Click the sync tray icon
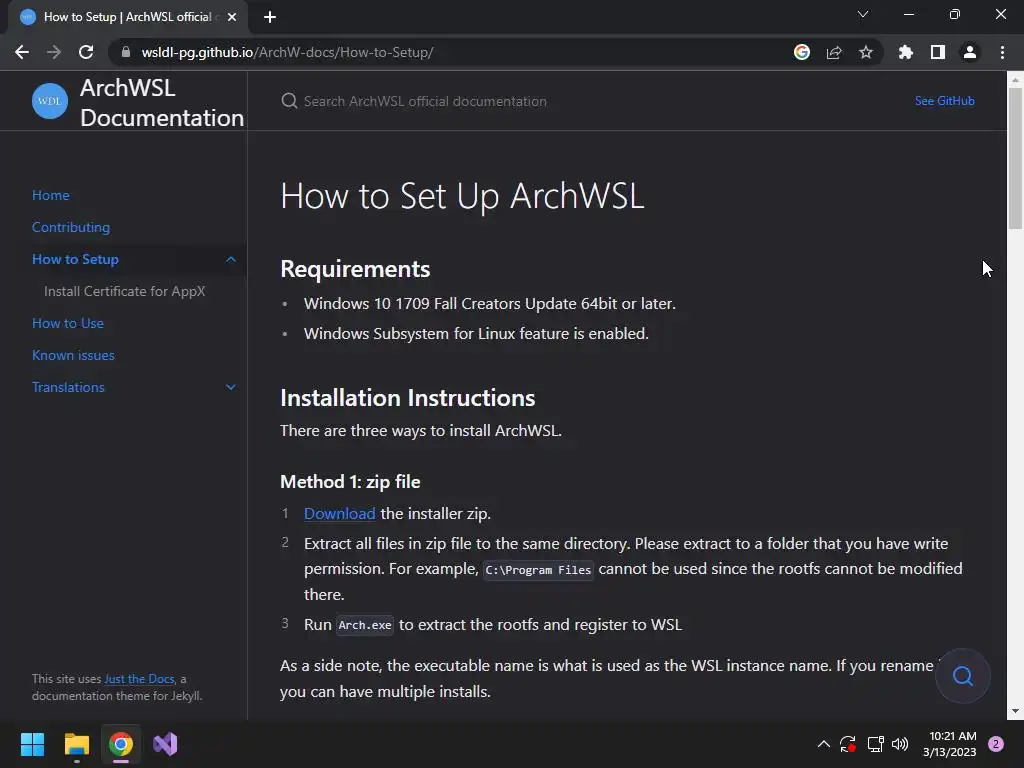 [x=848, y=744]
